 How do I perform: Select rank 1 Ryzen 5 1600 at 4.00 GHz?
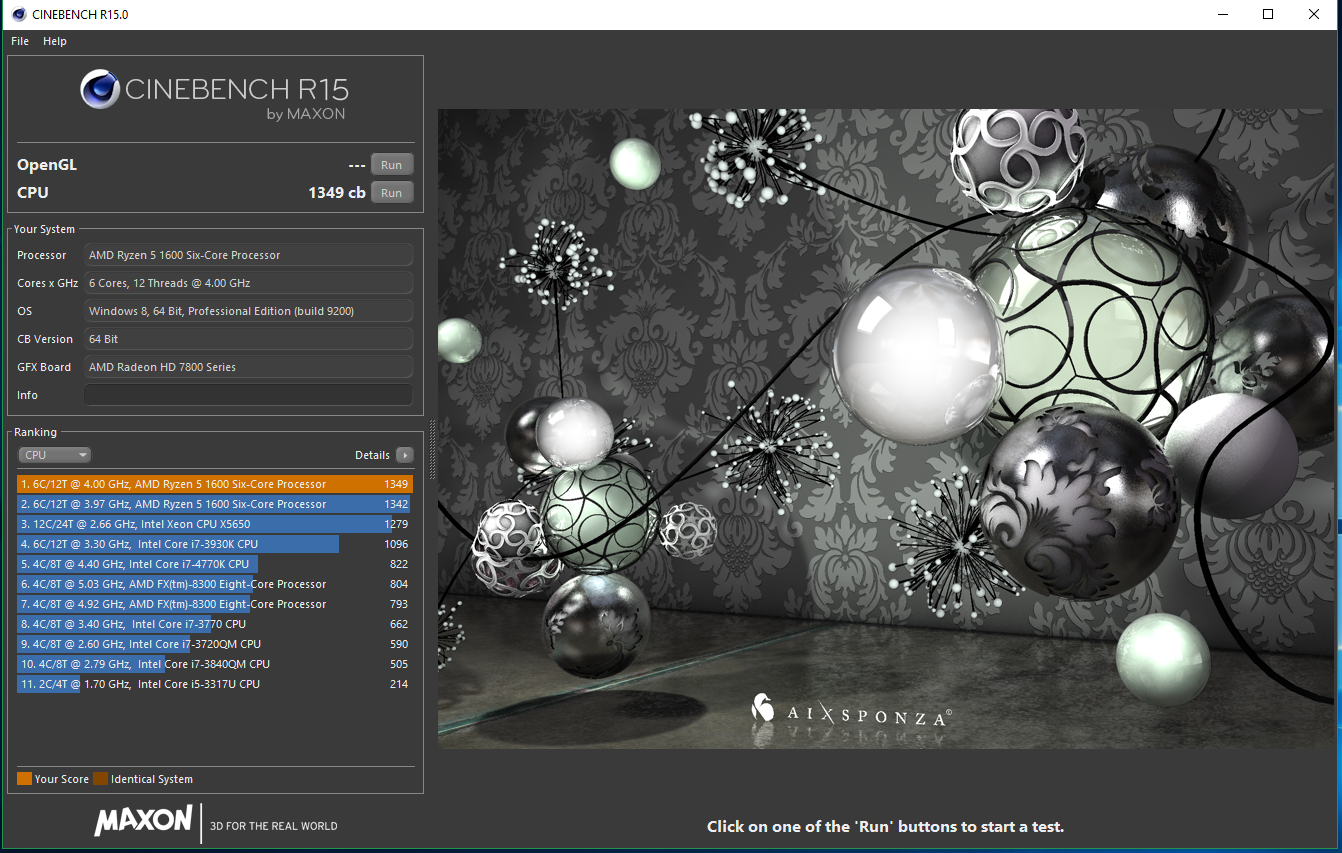point(215,484)
